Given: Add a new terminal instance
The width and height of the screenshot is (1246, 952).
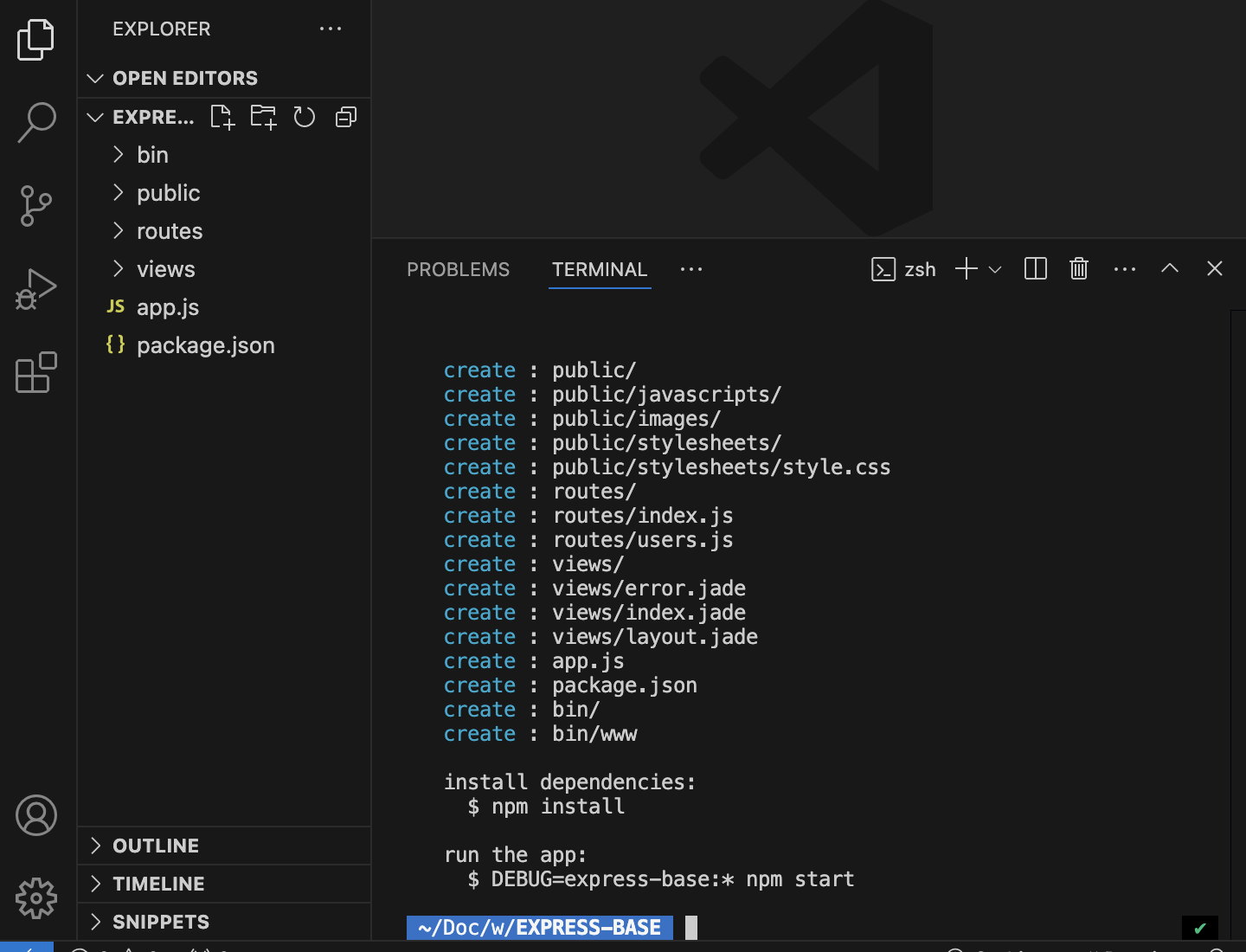Looking at the screenshot, I should 967,269.
